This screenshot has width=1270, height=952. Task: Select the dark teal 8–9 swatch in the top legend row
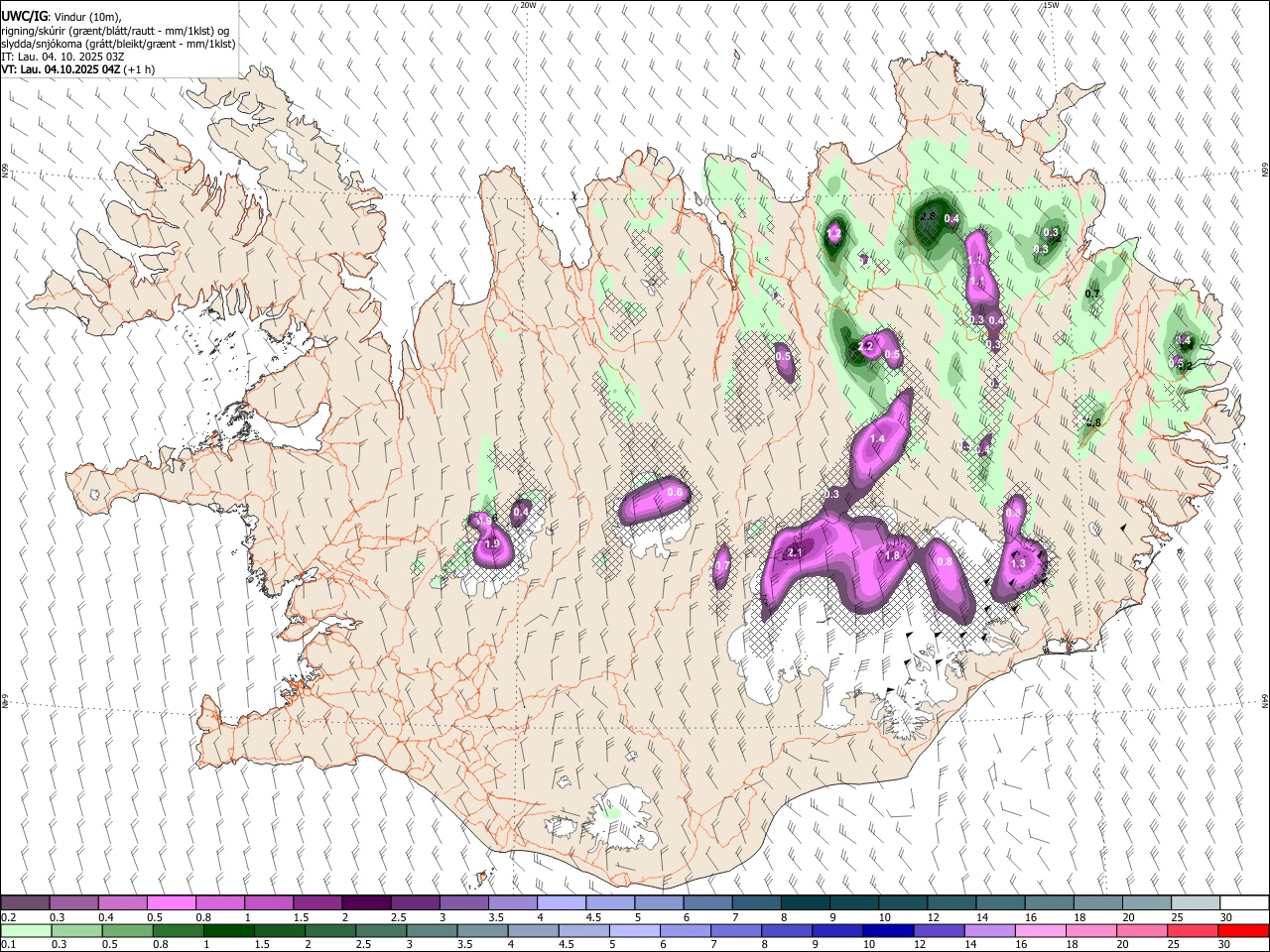(806, 903)
